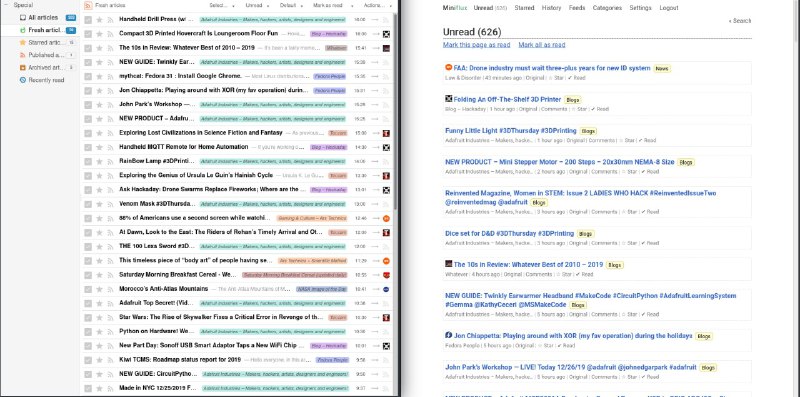The image size is (800, 397).
Task: Click publish icon on Compact 3D Printed Hovercraft row
Action: point(110,34)
